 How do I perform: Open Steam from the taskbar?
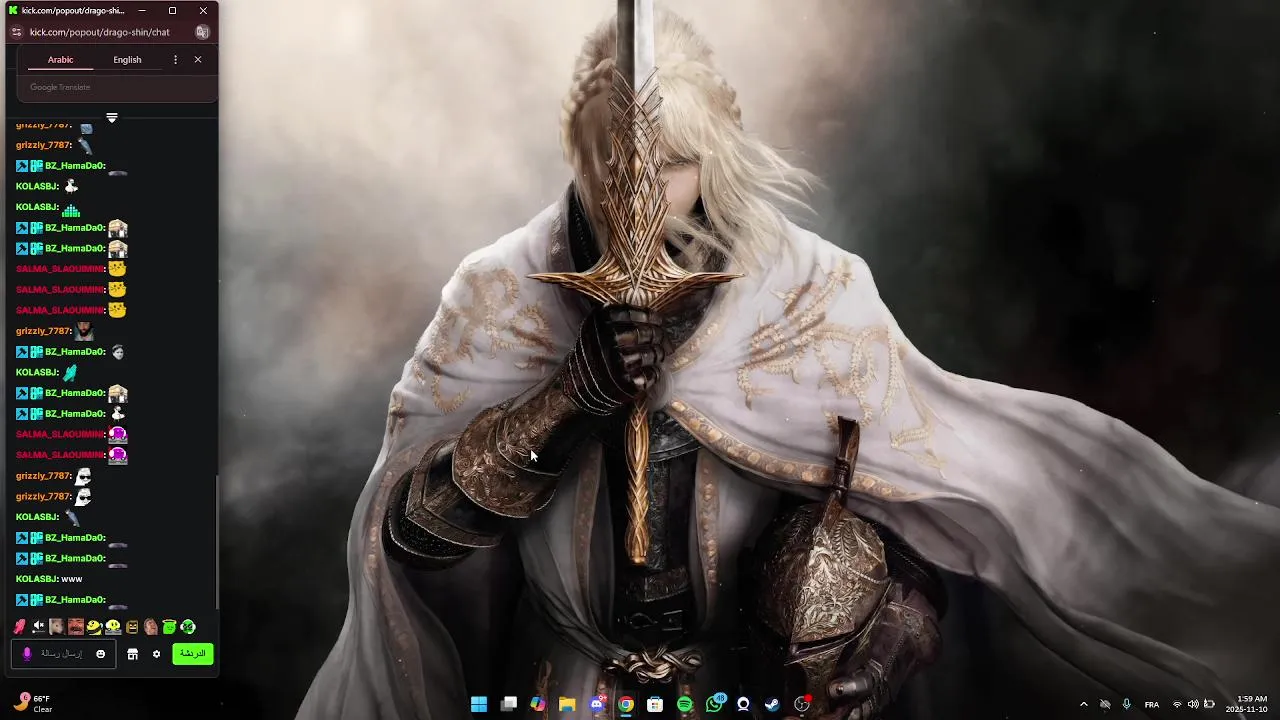coord(772,704)
